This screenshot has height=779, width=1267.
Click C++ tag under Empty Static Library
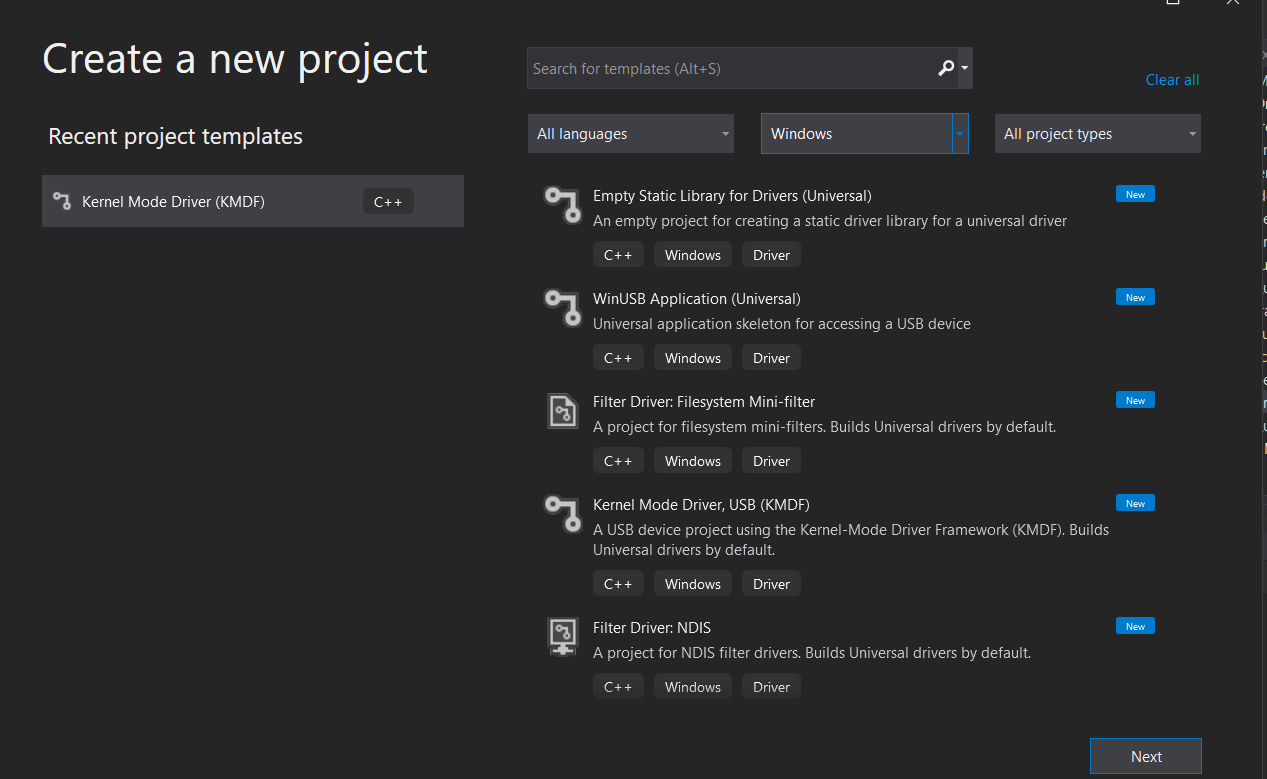(x=618, y=255)
